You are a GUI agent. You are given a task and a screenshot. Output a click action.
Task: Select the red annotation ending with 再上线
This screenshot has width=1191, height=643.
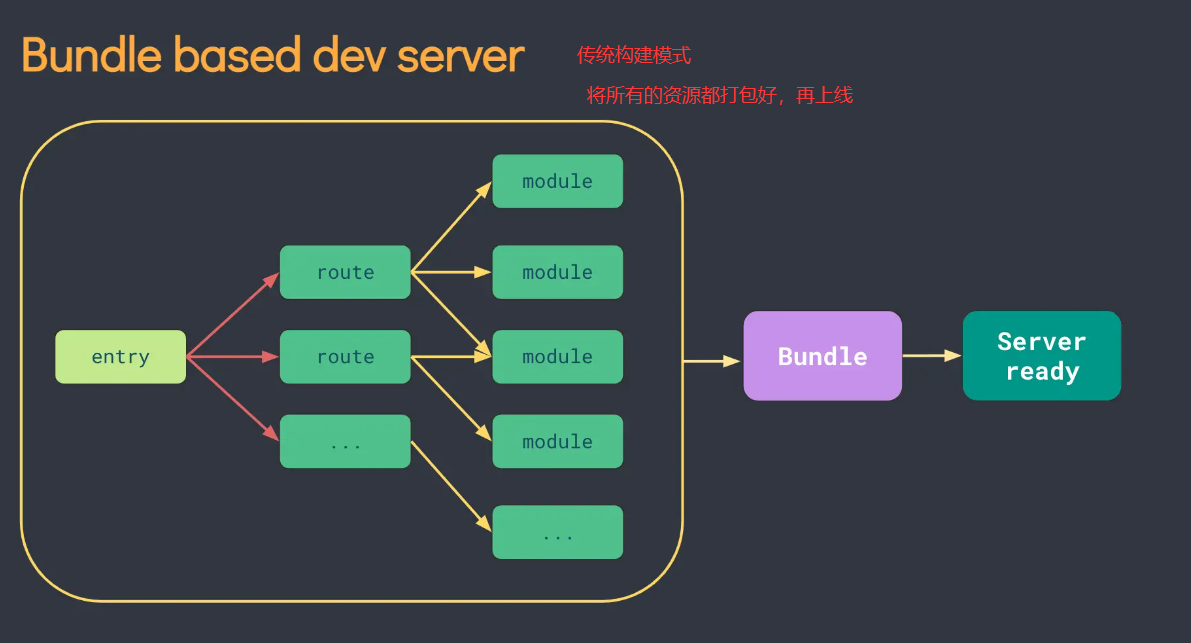click(719, 96)
